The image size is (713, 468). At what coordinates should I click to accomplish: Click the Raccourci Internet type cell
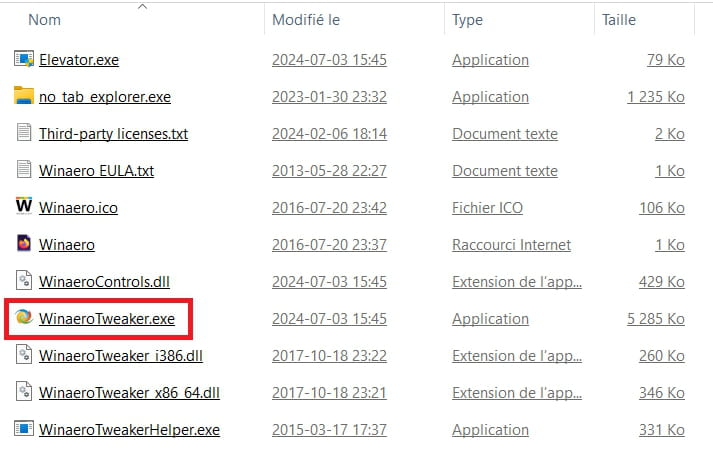click(512, 245)
